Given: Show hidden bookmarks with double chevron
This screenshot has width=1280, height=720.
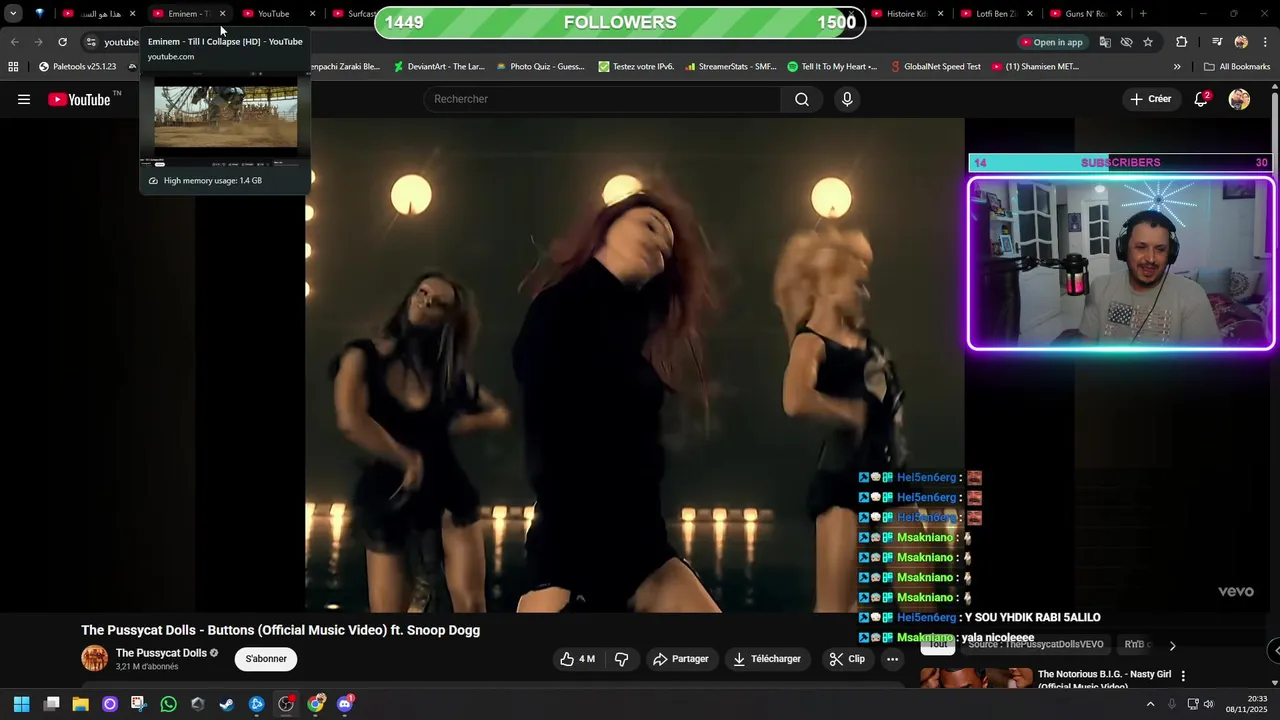Looking at the screenshot, I should [x=1177, y=67].
